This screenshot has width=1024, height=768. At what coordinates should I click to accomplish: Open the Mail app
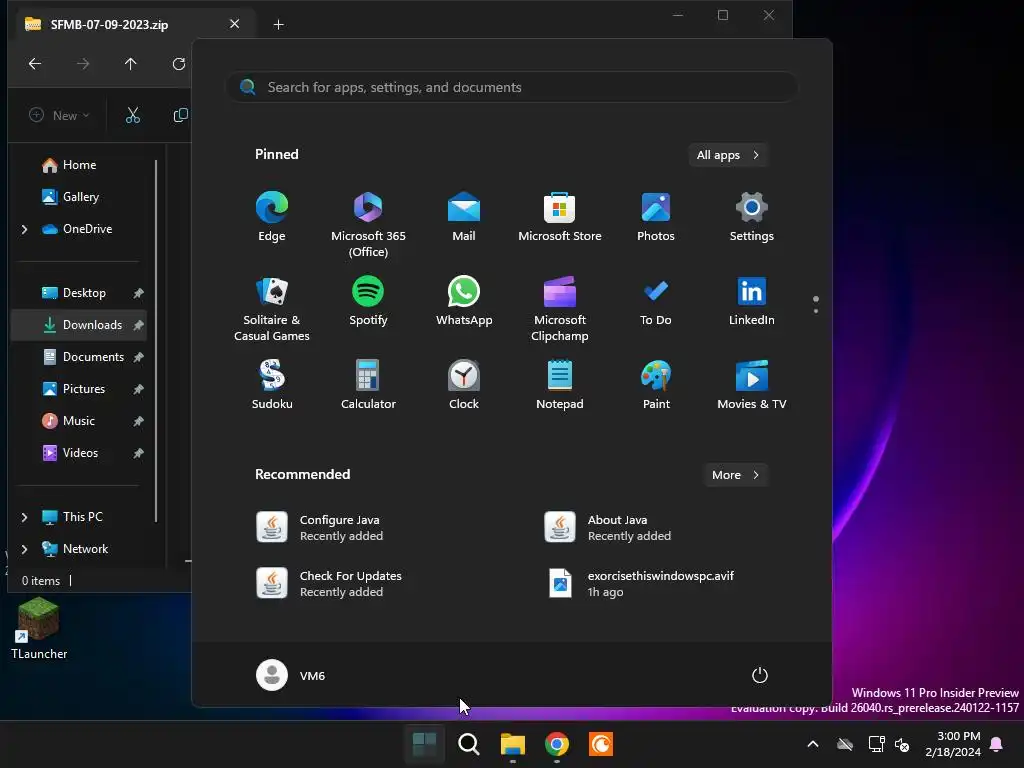click(x=464, y=217)
